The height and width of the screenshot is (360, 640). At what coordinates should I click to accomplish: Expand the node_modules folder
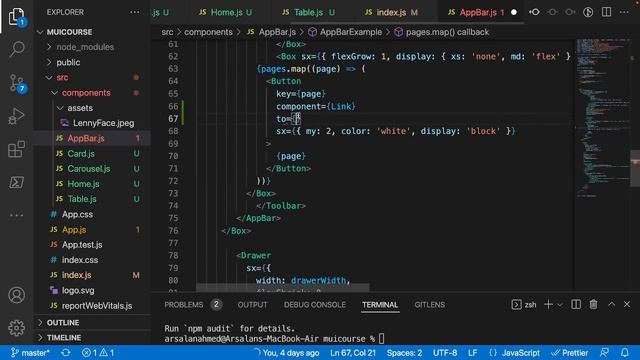click(85, 47)
